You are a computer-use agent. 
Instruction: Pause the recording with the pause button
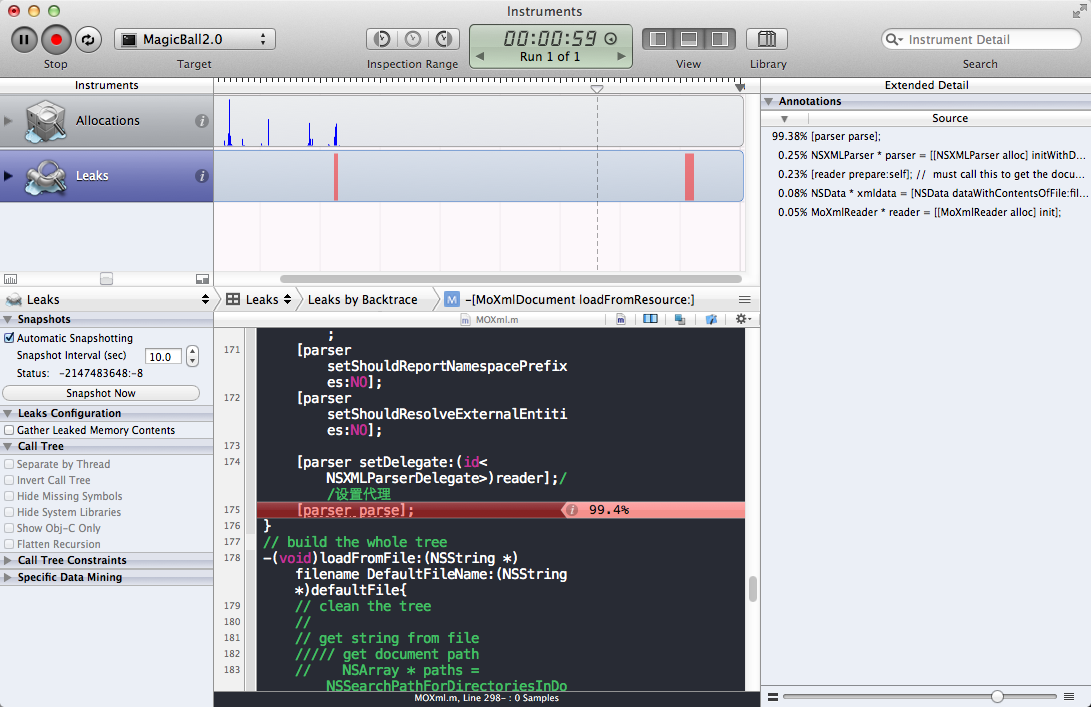click(x=24, y=40)
